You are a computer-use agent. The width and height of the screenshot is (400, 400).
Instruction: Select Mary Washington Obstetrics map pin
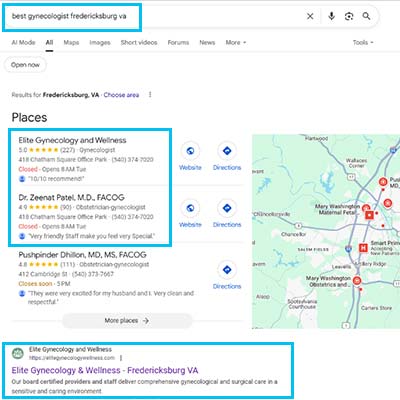pyautogui.click(x=357, y=281)
